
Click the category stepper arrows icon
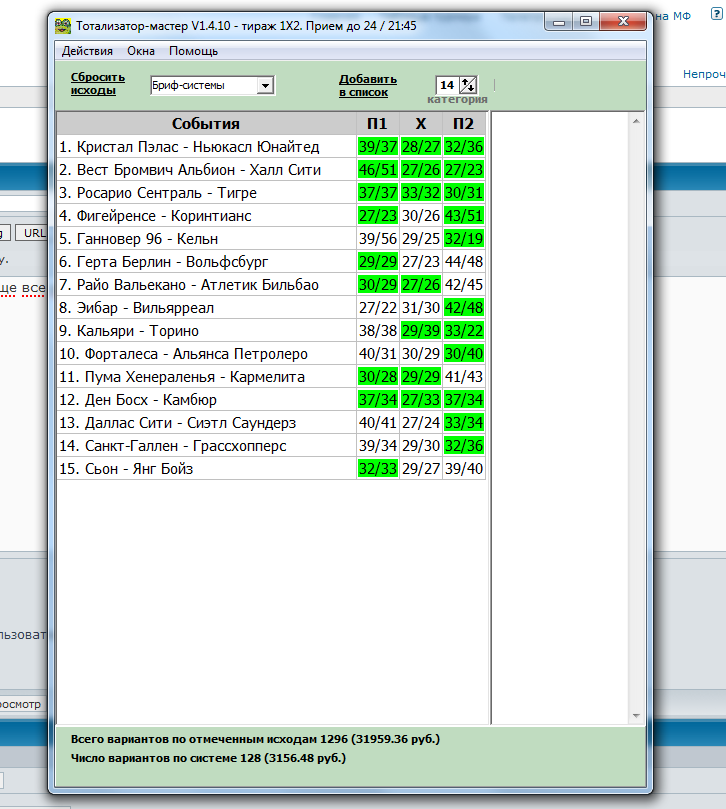(468, 85)
